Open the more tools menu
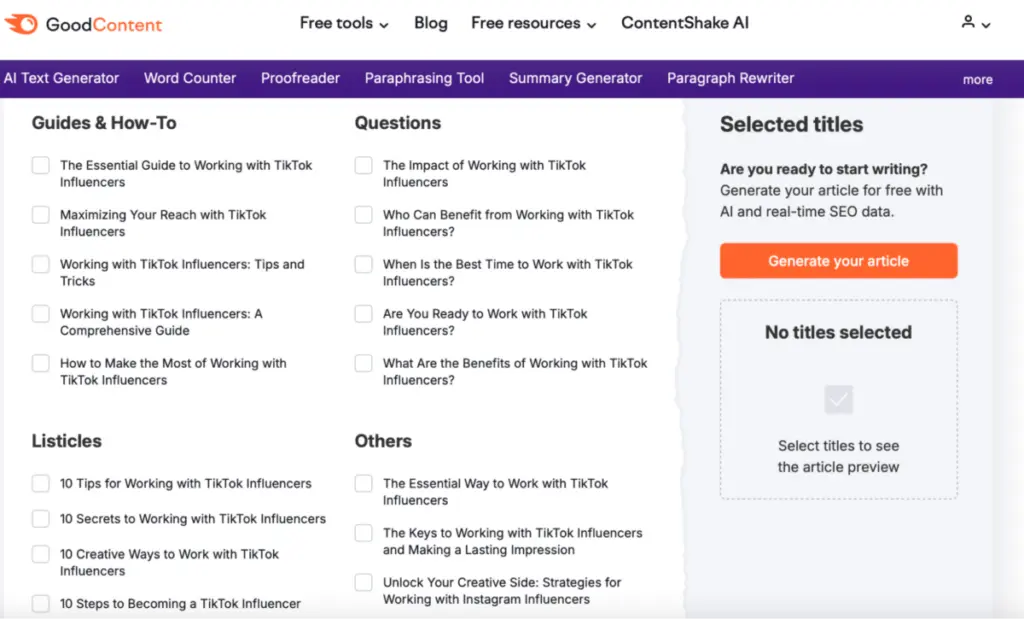Image resolution: width=1024 pixels, height=619 pixels. [977, 79]
